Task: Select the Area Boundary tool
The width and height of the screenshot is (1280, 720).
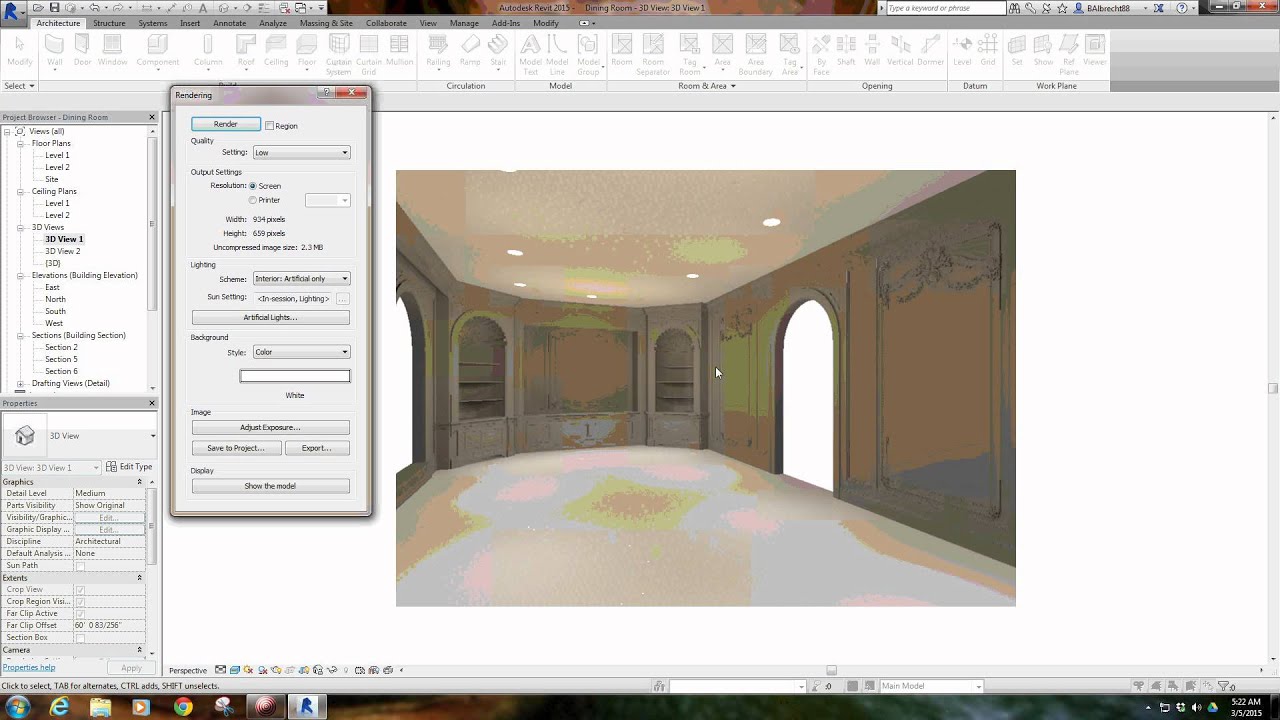Action: click(756, 54)
